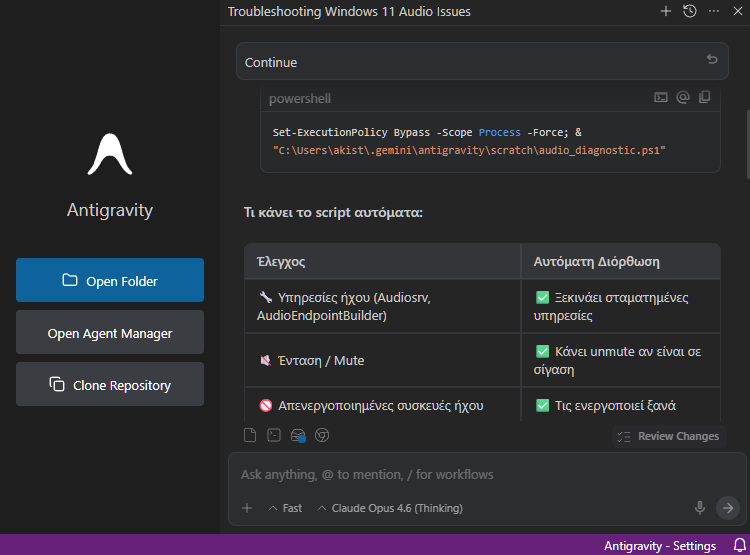Add context with plus button in input
750x555 pixels.
[247, 508]
